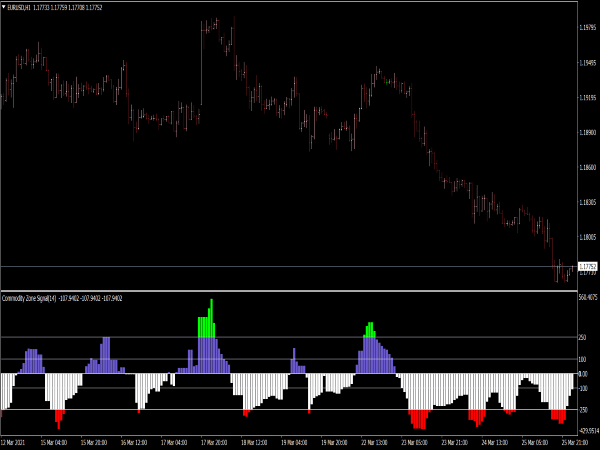Click the 18 Mar 12:00 time label

254,442
